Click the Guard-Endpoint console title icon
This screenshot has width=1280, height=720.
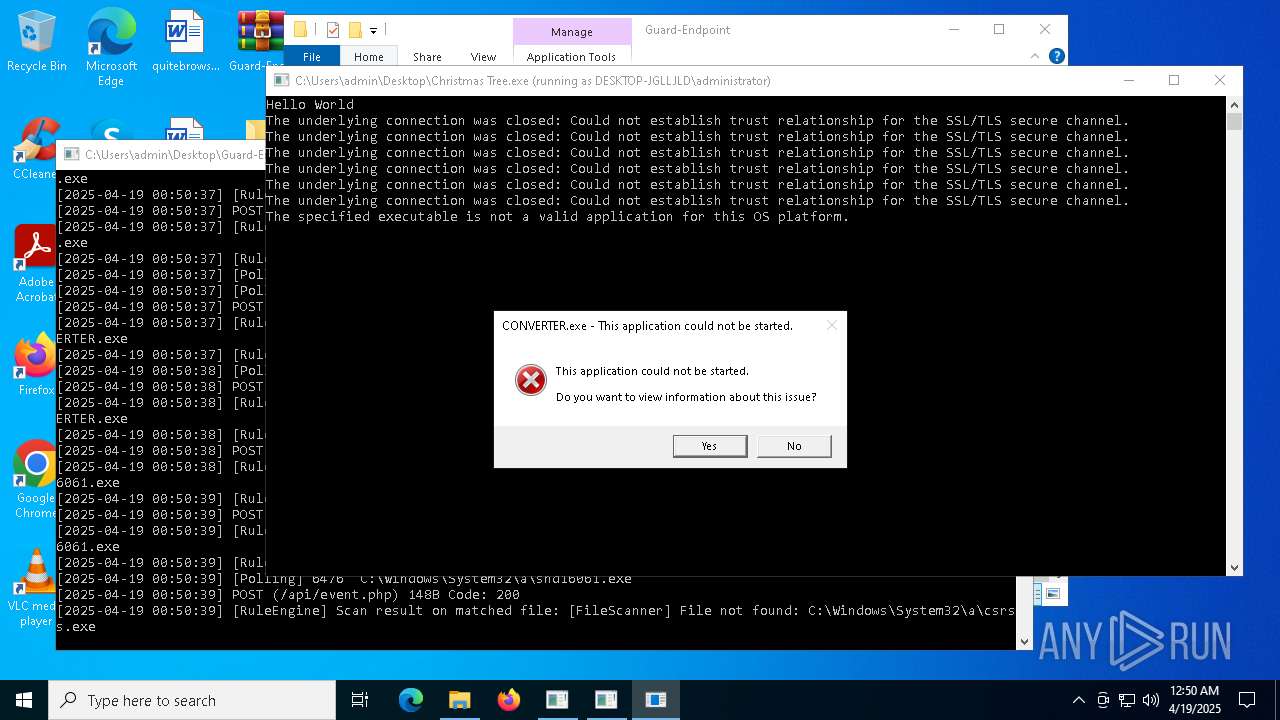tap(71, 154)
